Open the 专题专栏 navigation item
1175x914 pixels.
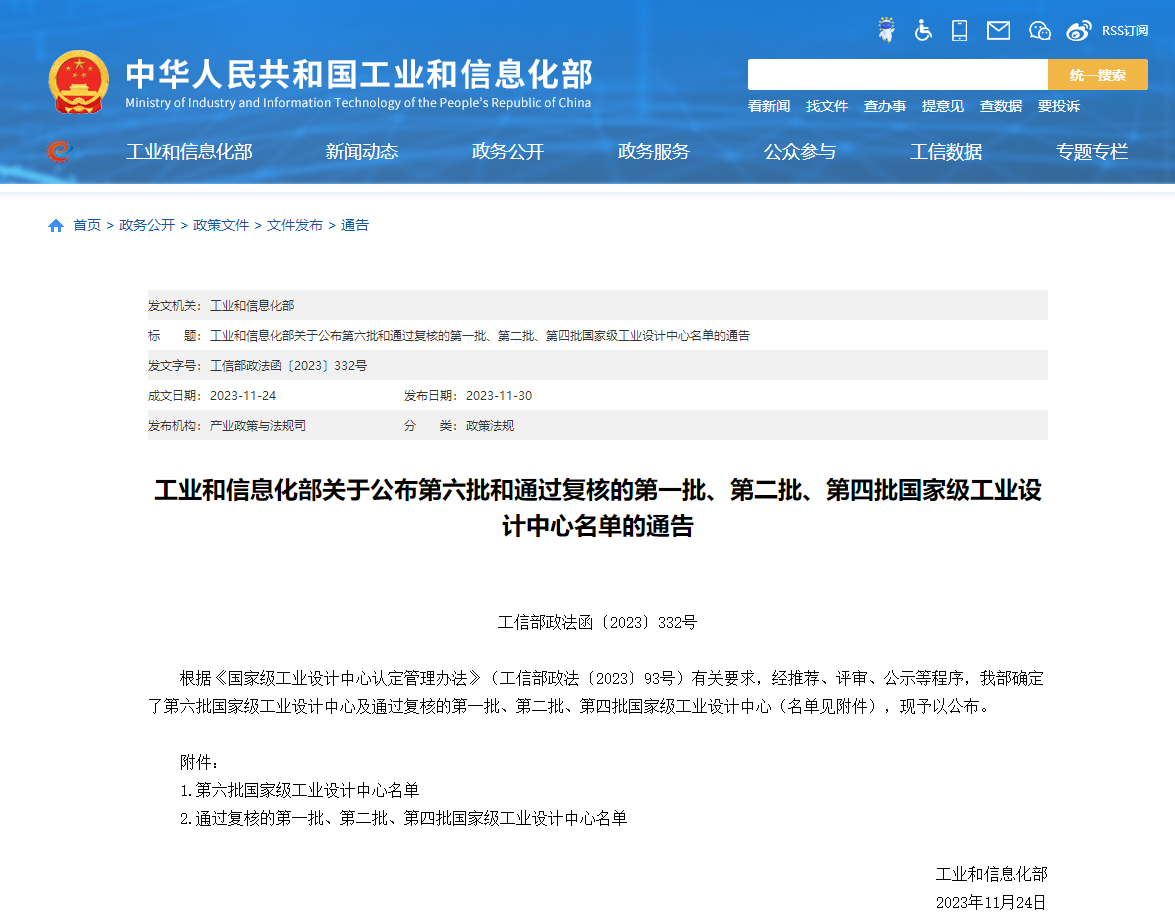[x=1092, y=152]
